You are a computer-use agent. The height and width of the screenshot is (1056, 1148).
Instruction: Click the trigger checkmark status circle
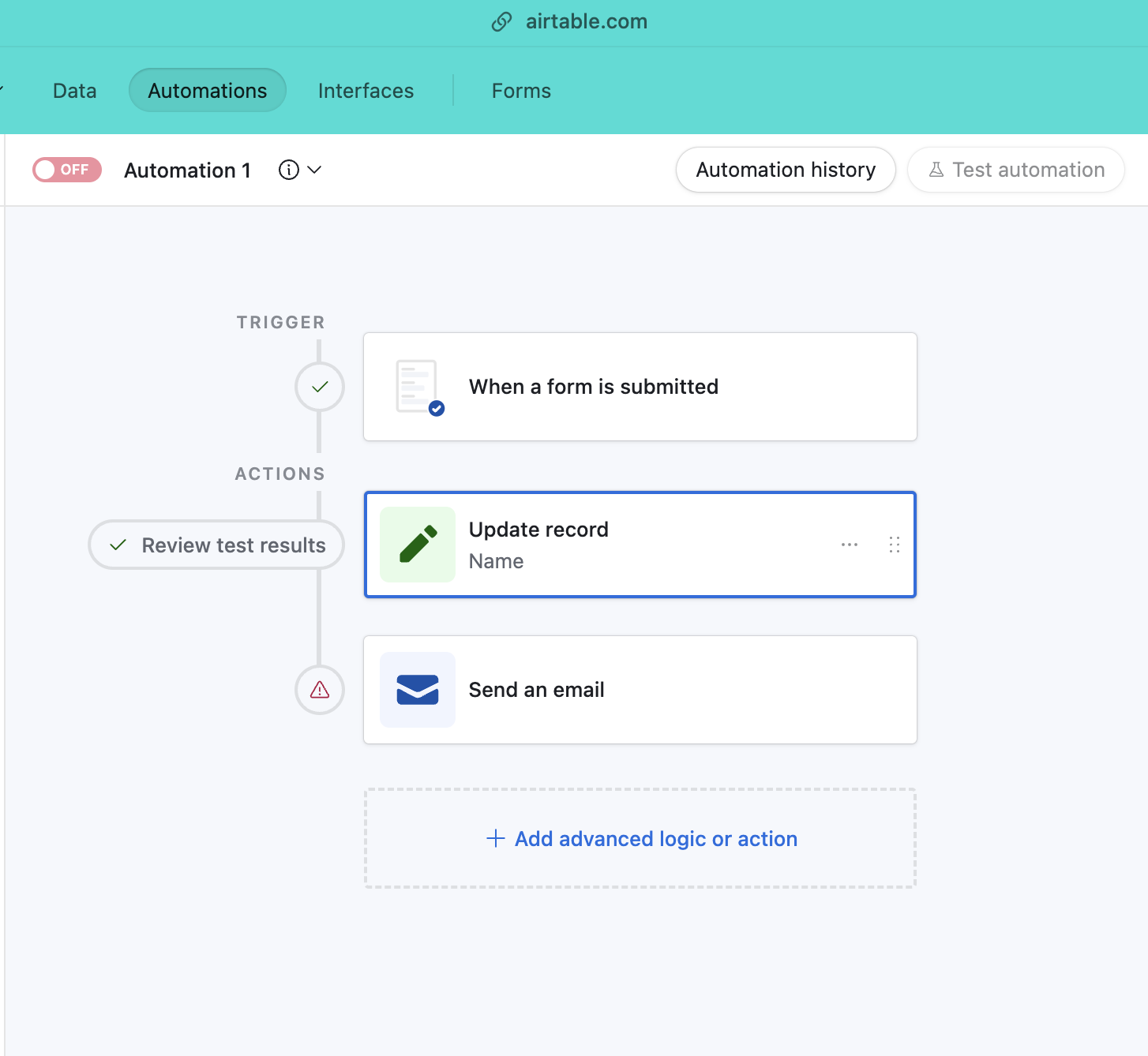click(x=320, y=387)
